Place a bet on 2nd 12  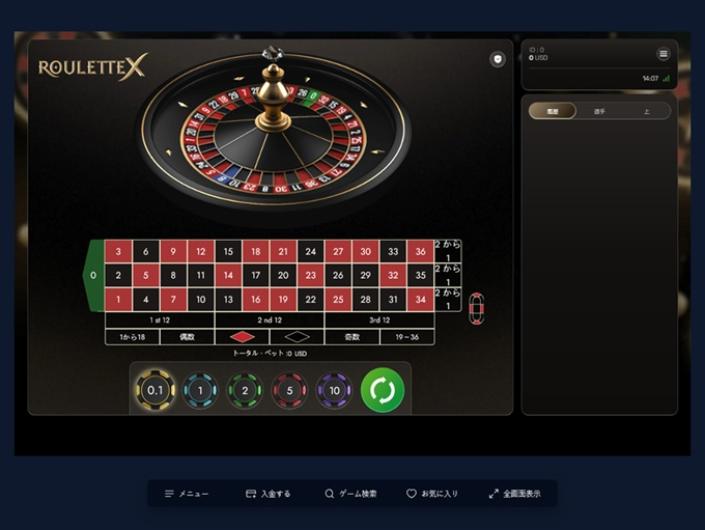270,320
